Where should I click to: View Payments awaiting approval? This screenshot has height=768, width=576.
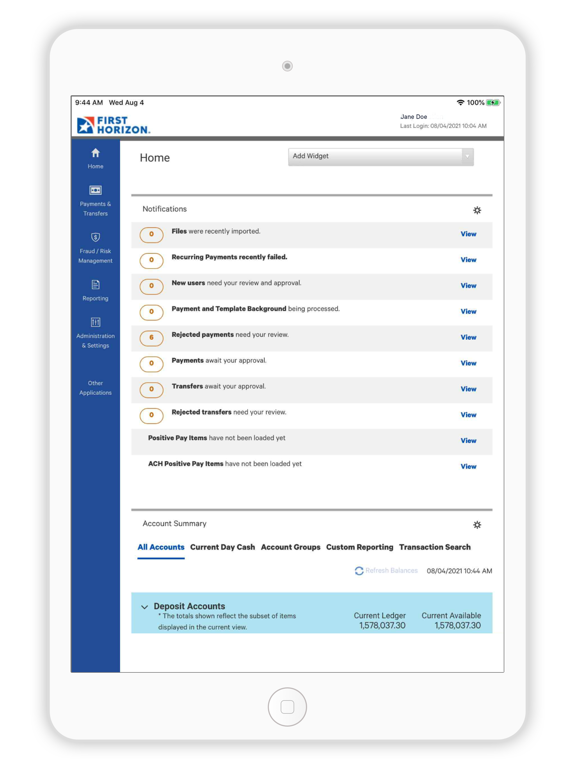click(x=468, y=363)
